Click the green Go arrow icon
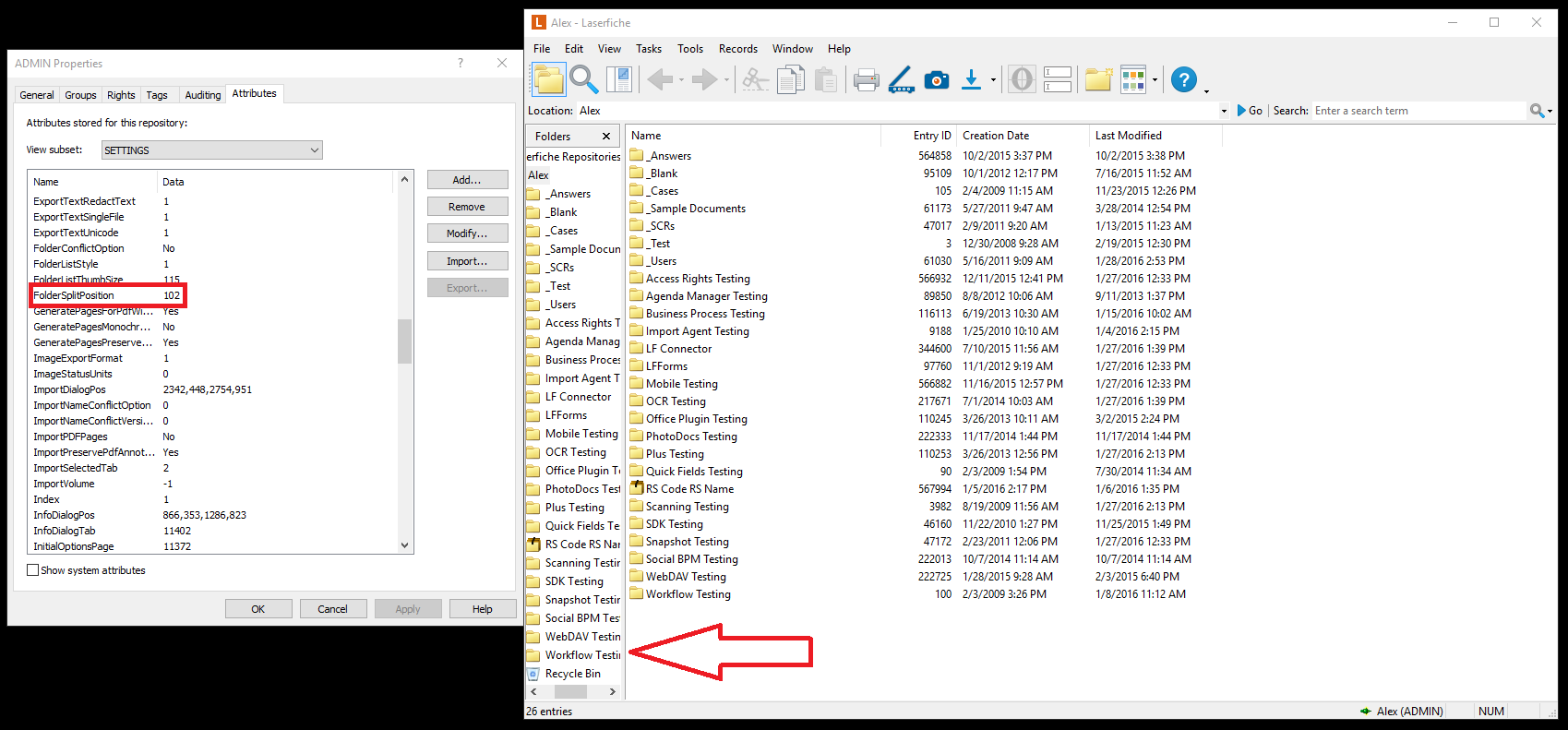 [x=1242, y=111]
